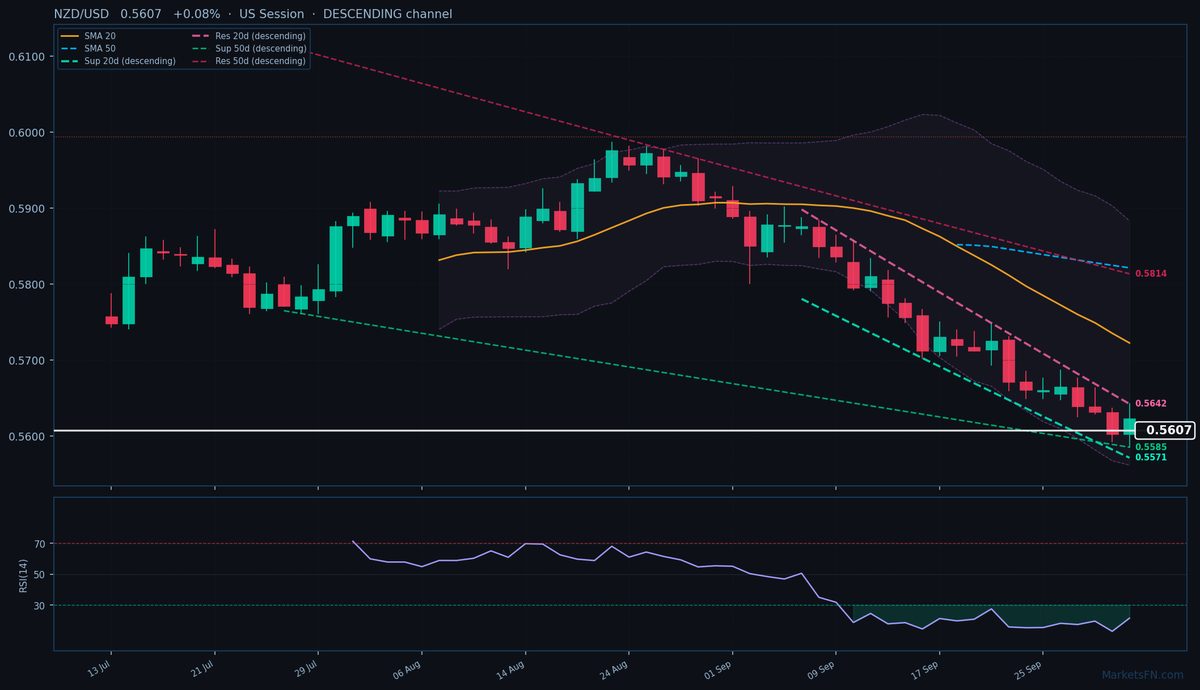Click the 06 Aug date label
This screenshot has height=690, width=1200.
408,668
